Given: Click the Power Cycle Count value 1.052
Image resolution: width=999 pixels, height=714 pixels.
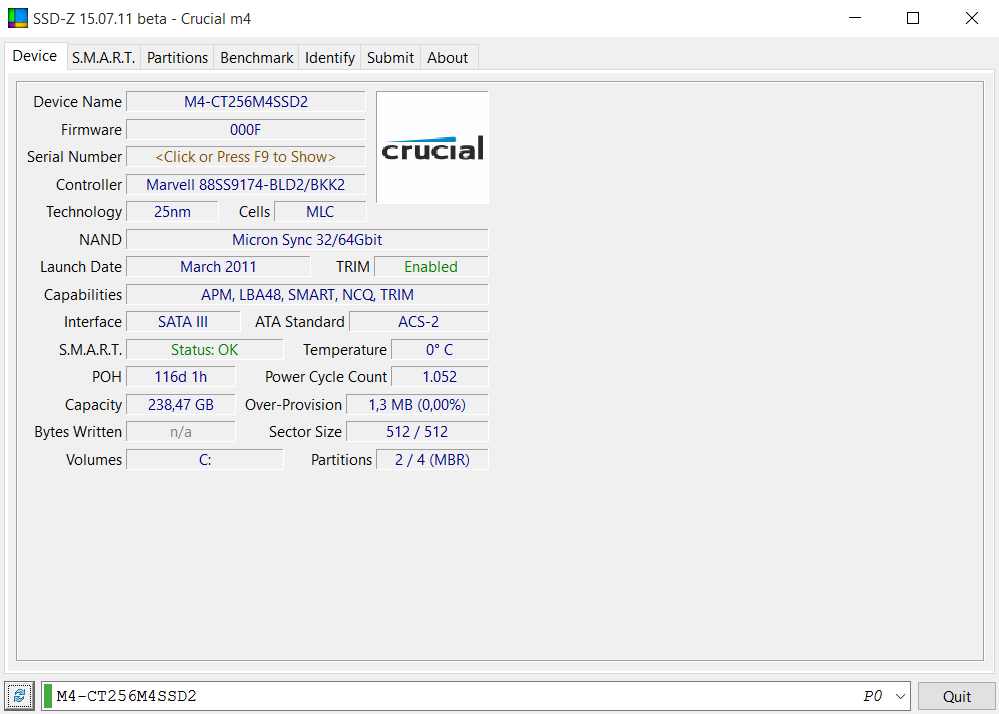Looking at the screenshot, I should click(440, 377).
